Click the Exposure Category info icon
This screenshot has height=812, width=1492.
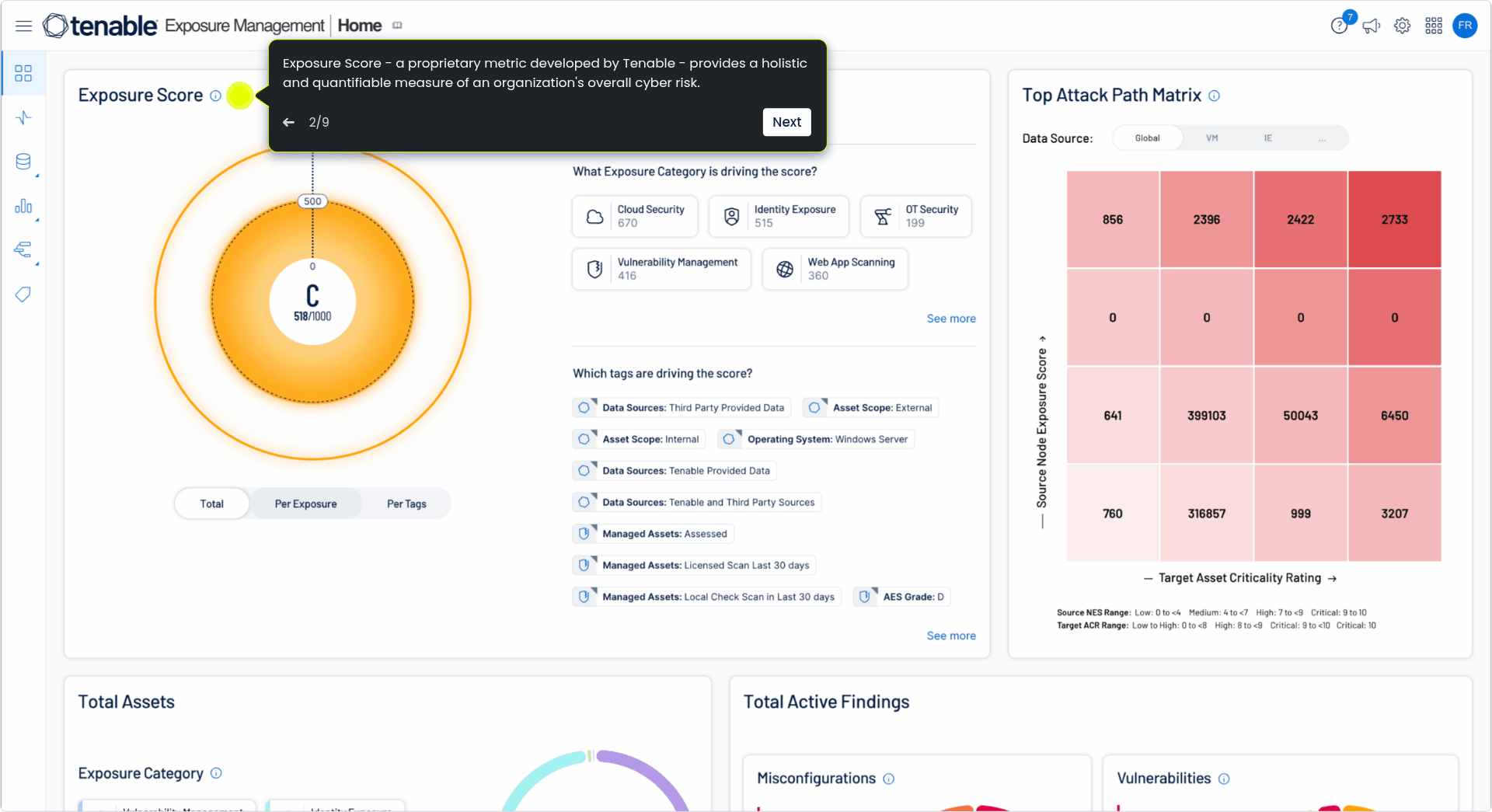(x=216, y=773)
